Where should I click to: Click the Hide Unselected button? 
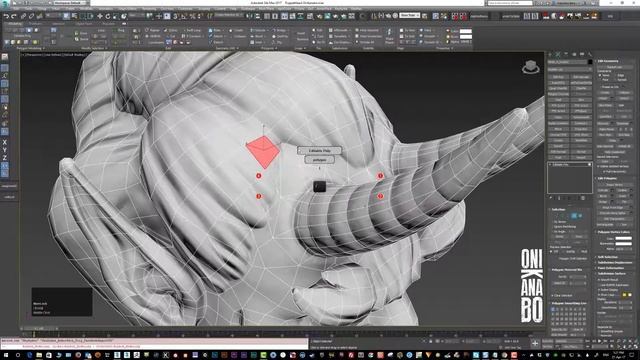click(614, 152)
